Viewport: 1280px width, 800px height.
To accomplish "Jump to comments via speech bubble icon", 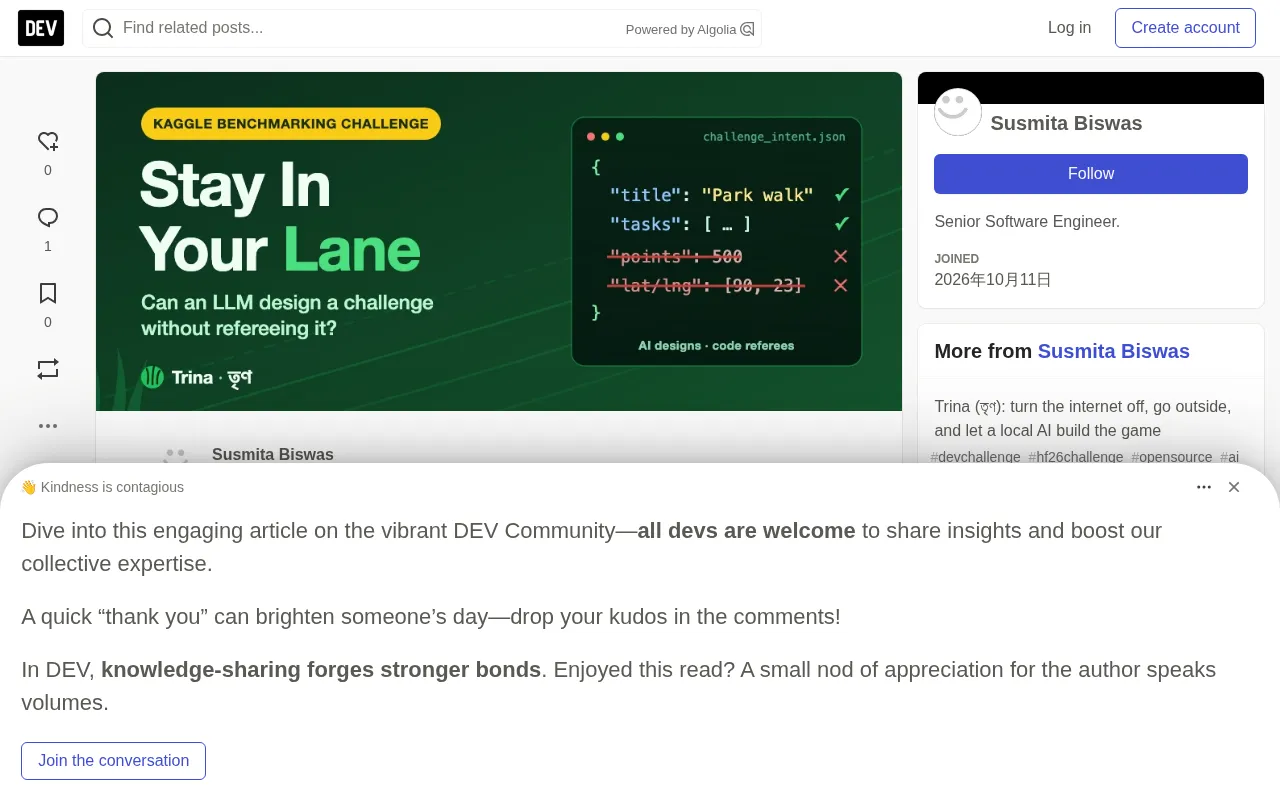I will pos(48,217).
